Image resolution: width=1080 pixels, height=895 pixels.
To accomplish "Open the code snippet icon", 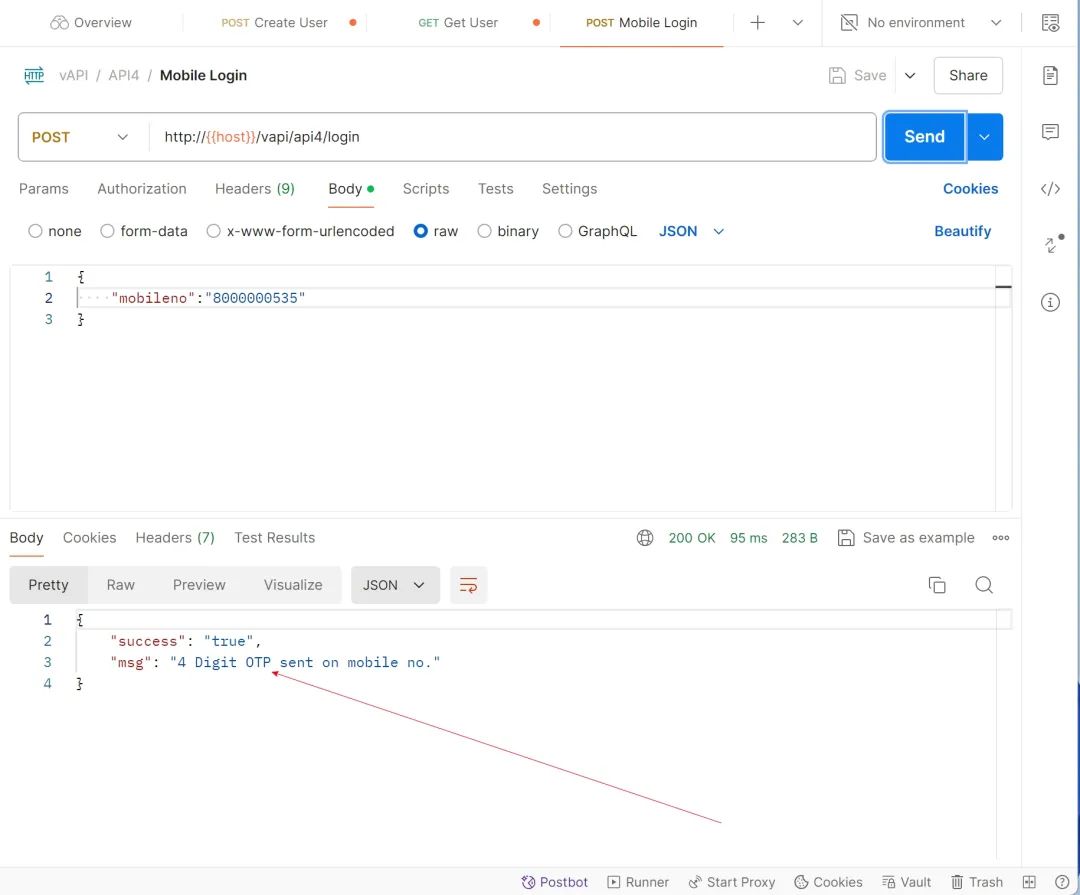I will [1050, 189].
